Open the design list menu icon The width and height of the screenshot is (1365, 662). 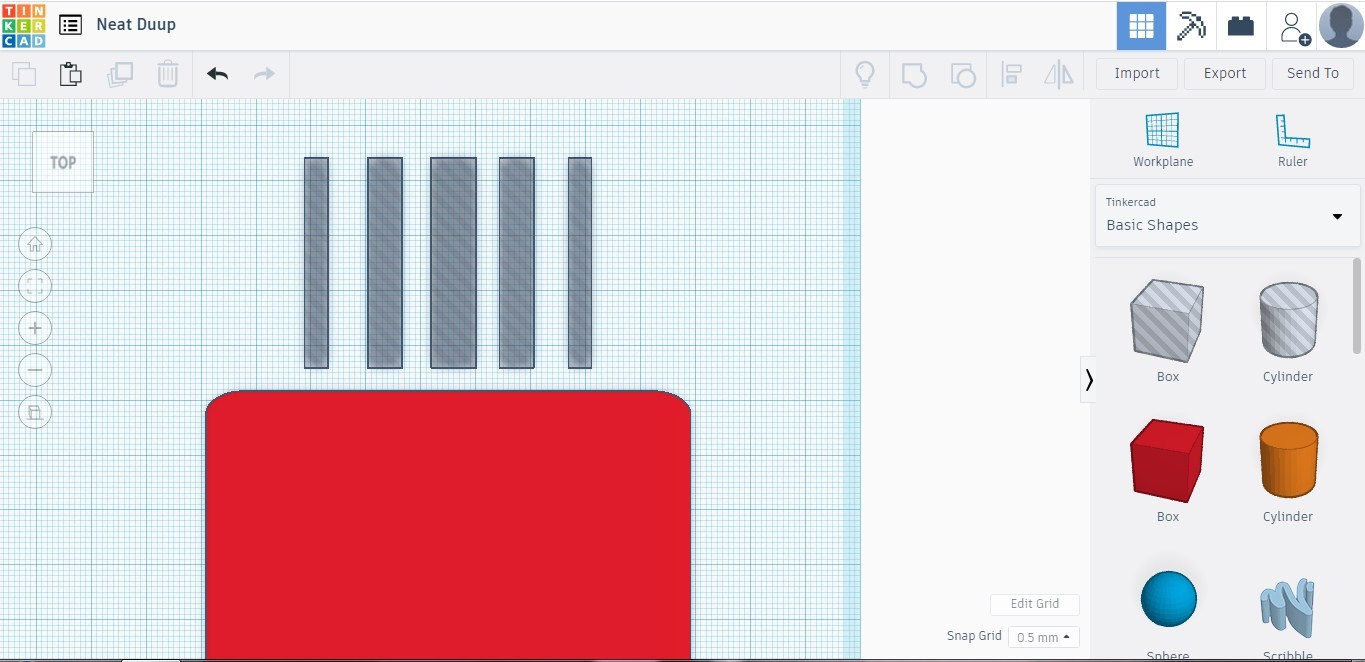pyautogui.click(x=70, y=25)
